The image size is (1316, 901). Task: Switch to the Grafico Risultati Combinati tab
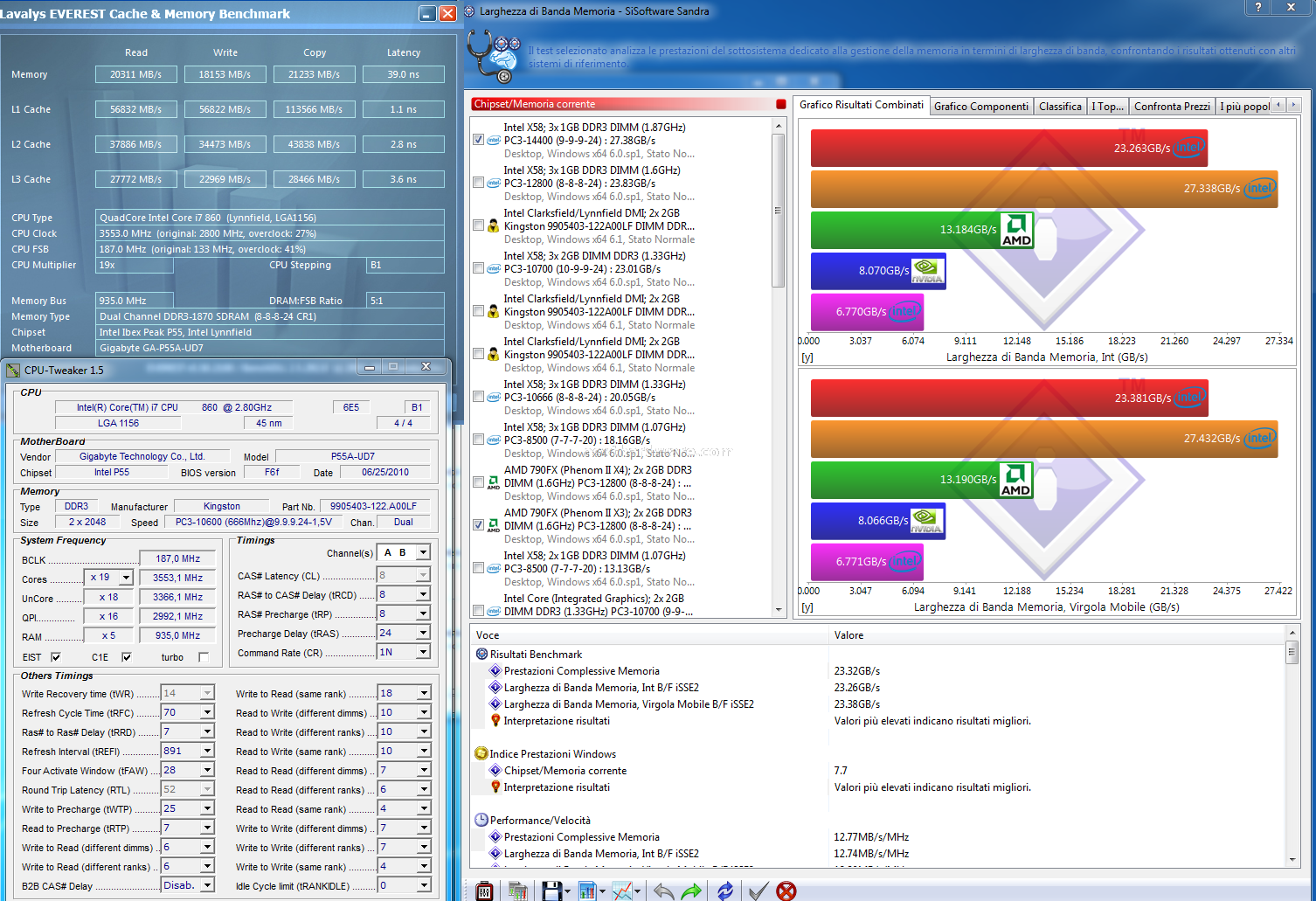coord(861,105)
